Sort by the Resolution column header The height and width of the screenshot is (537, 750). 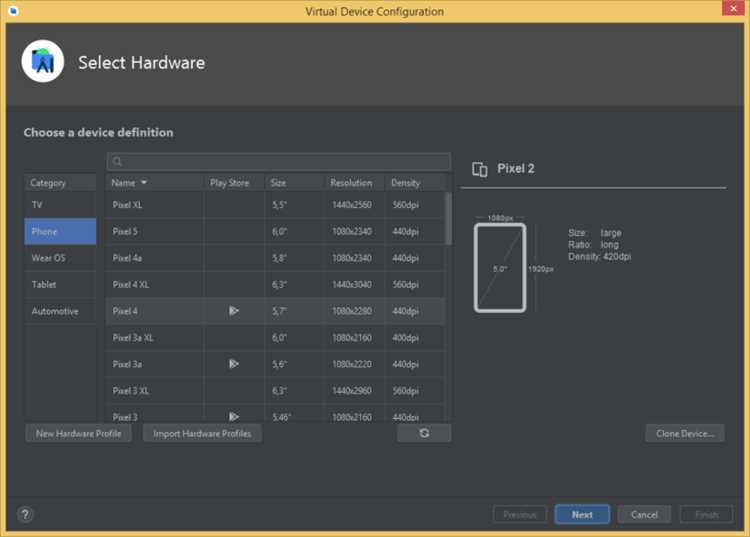click(351, 183)
